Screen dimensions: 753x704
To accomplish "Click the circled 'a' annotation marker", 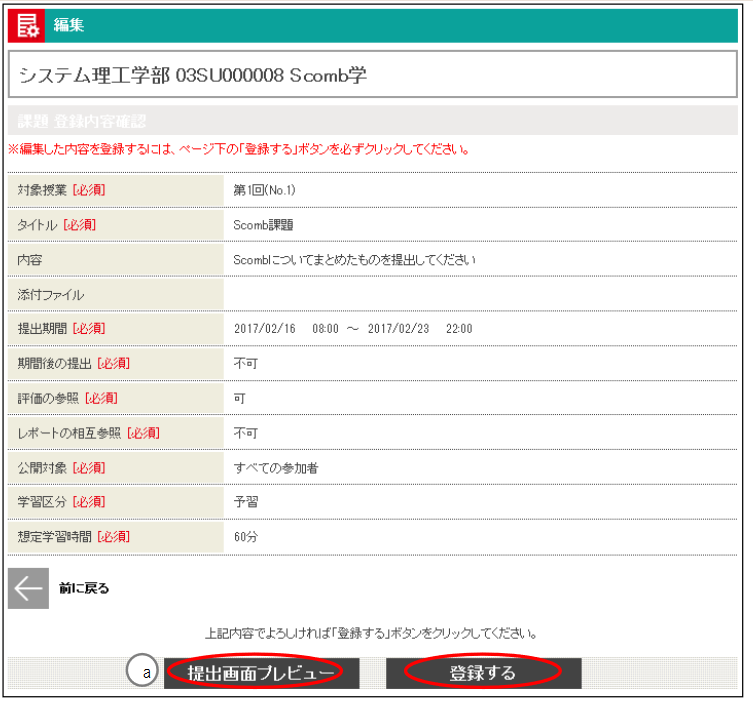I will click(147, 673).
